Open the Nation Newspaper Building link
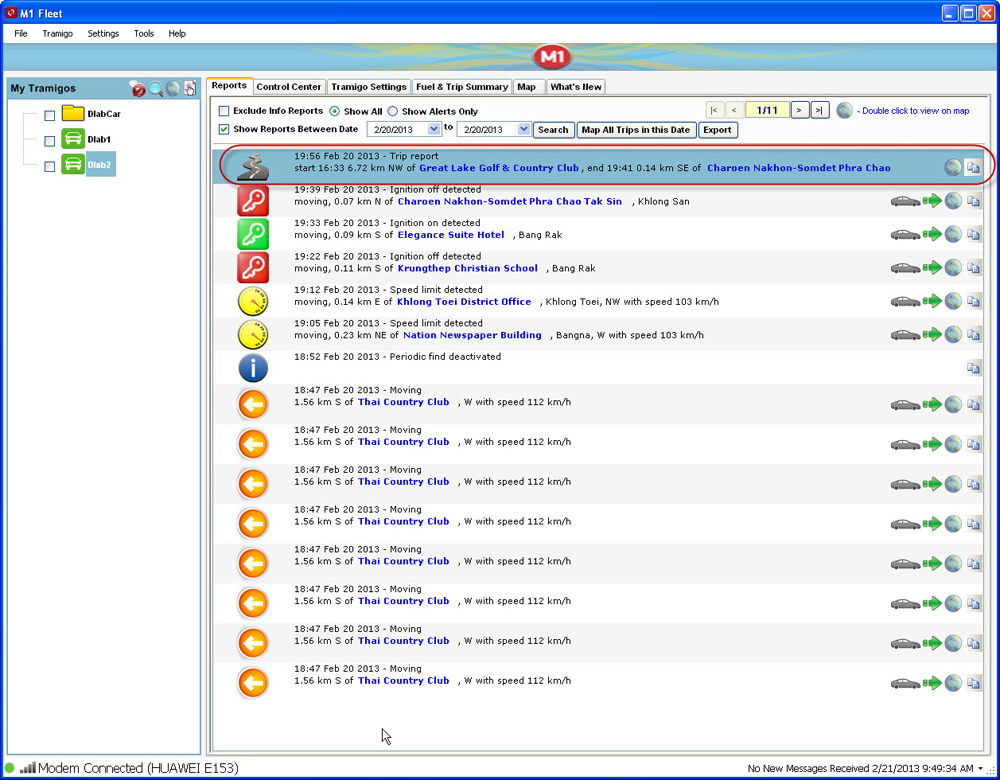The image size is (1000, 780). [472, 335]
